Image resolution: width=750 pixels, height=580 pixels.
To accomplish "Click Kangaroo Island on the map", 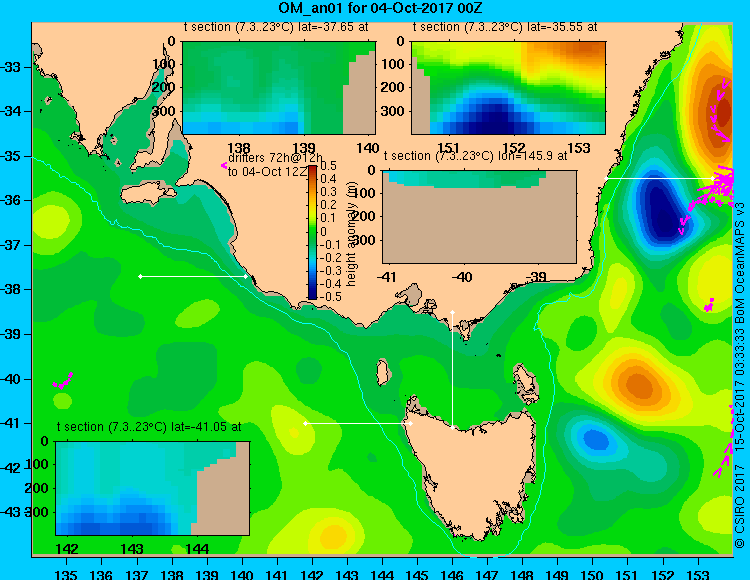I will click(148, 193).
